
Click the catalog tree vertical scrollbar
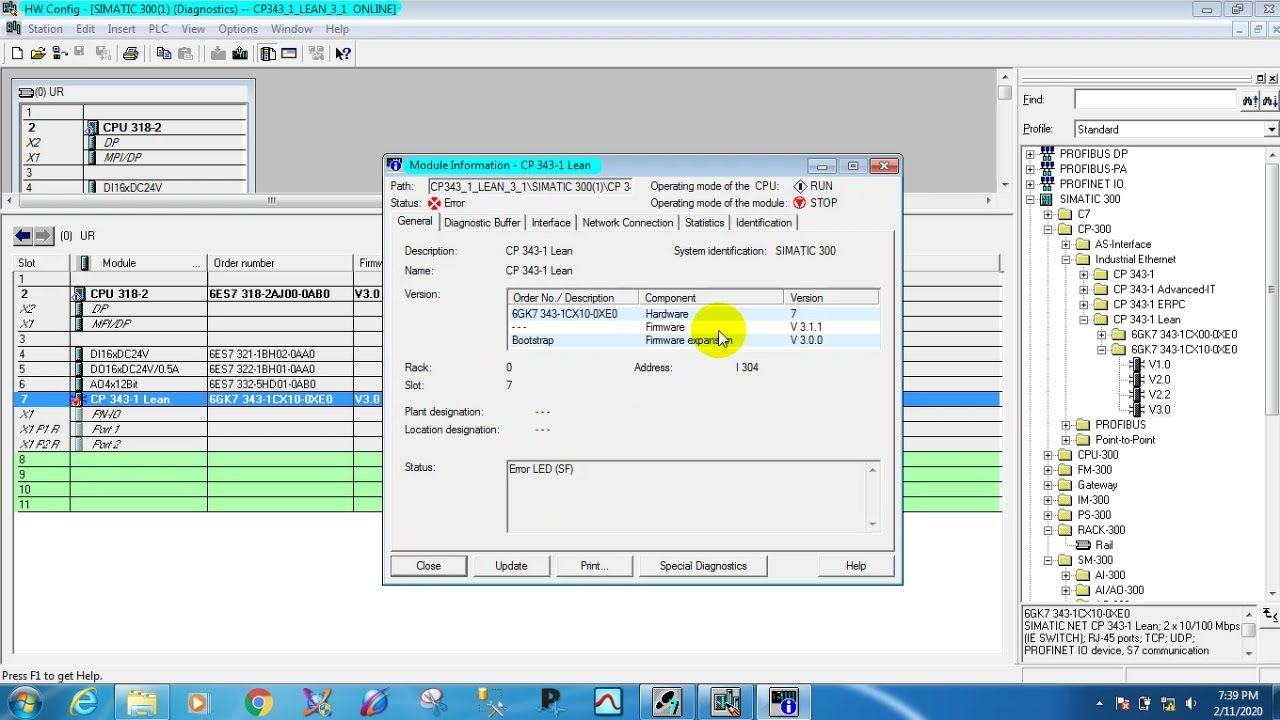point(1272,375)
